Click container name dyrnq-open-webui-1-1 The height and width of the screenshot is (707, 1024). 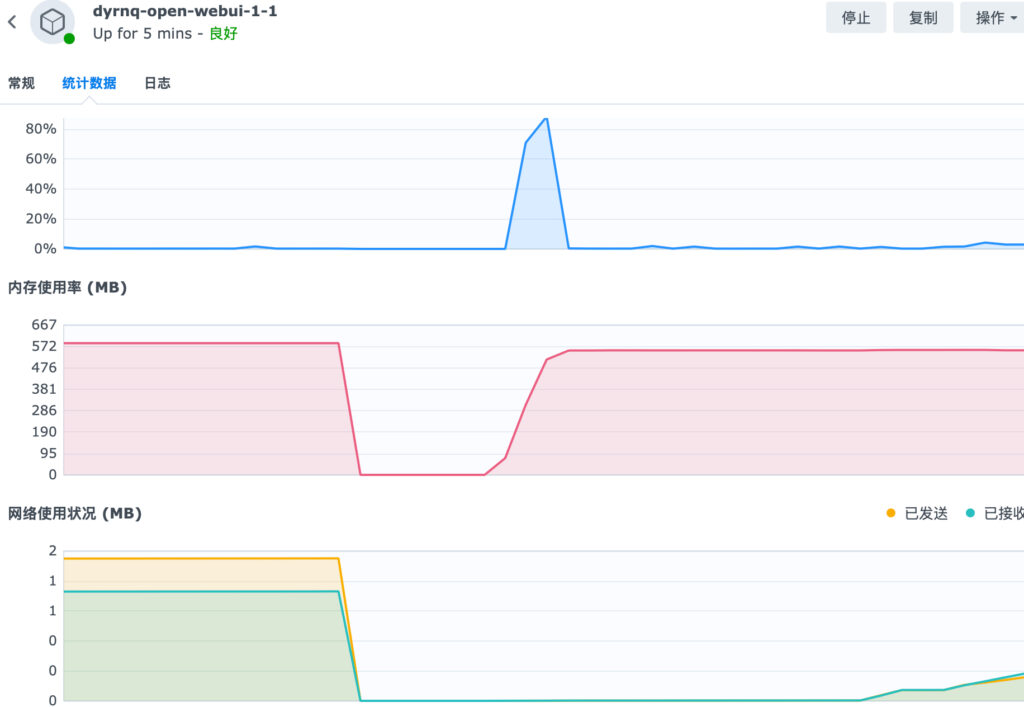[185, 11]
